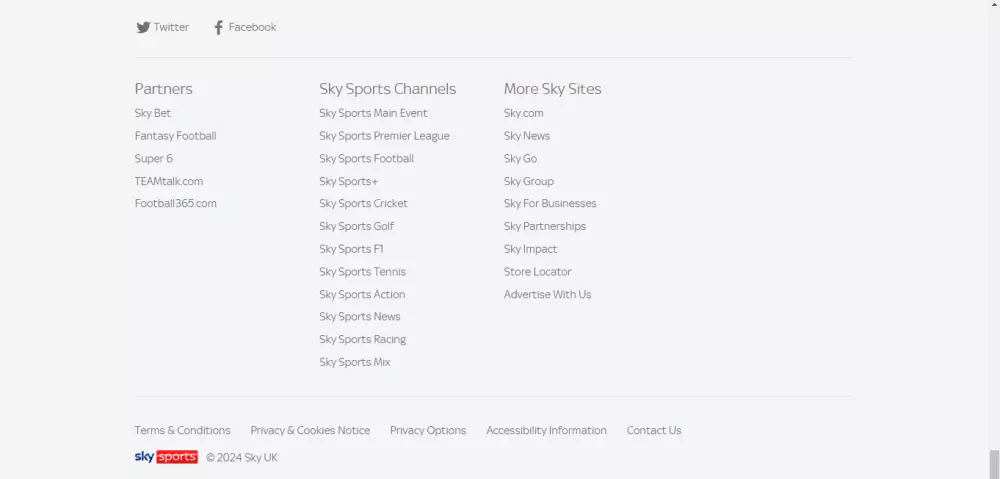Open the Sky Go link
The image size is (1000, 479).
tap(520, 158)
